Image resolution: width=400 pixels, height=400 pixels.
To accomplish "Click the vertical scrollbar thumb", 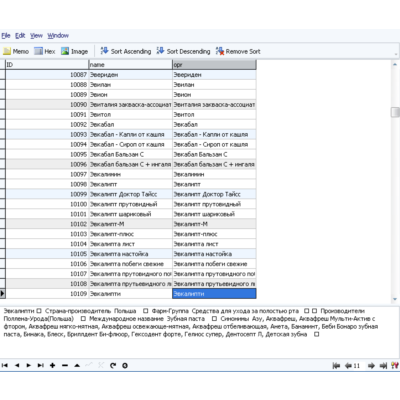I will [x=395, y=112].
